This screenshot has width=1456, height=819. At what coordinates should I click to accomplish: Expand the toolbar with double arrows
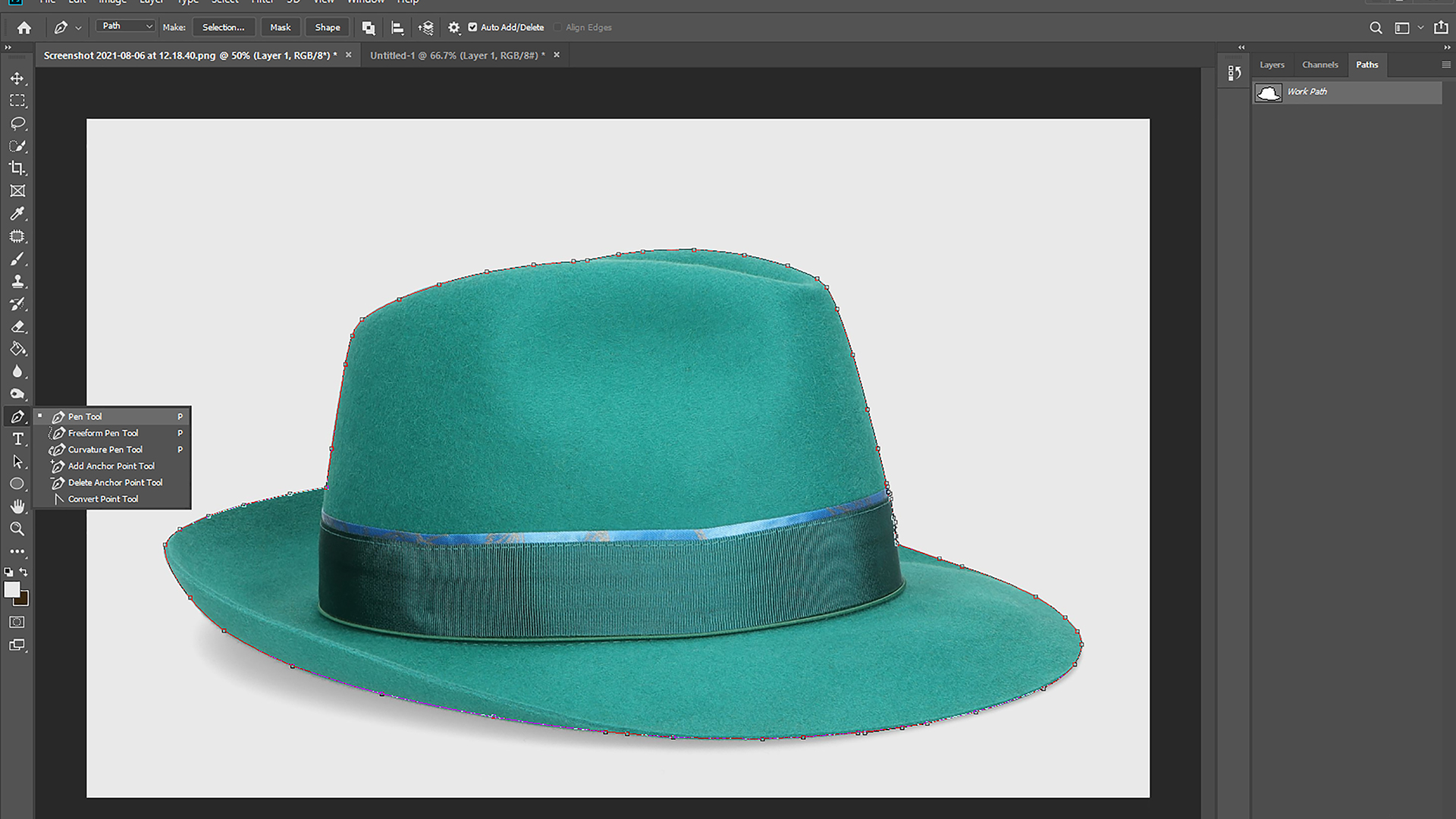(8, 48)
